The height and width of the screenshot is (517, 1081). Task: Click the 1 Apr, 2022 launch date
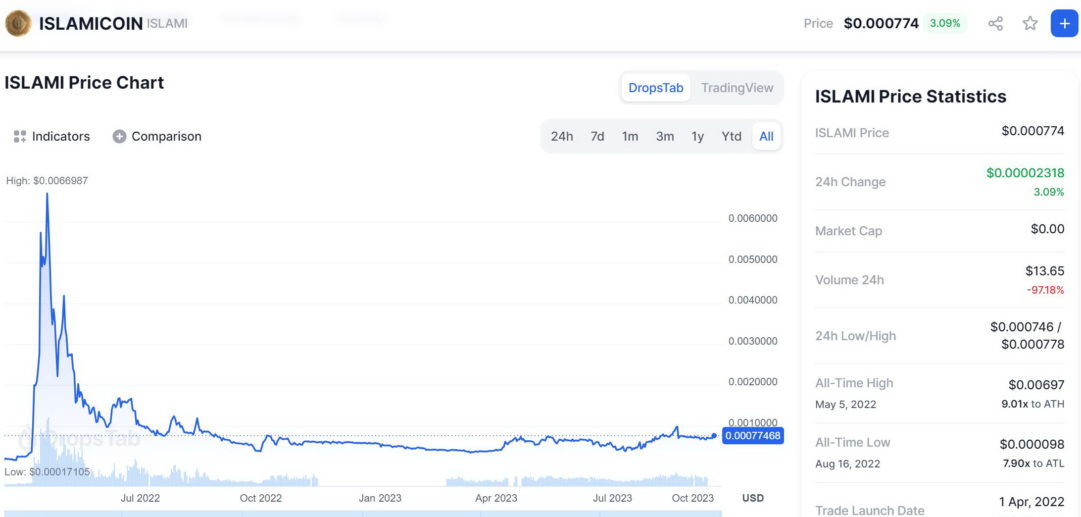click(1031, 502)
